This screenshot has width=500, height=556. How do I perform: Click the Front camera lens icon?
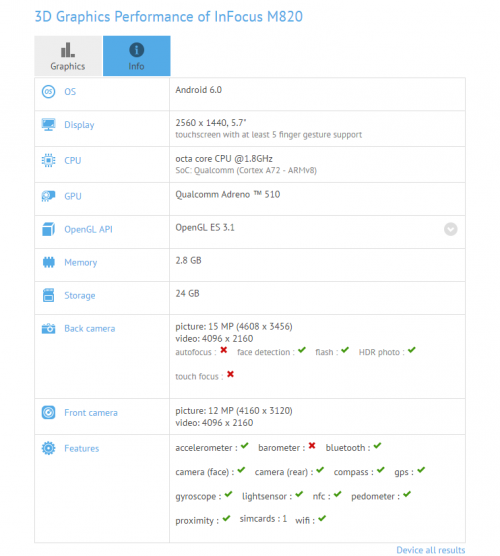coord(49,412)
